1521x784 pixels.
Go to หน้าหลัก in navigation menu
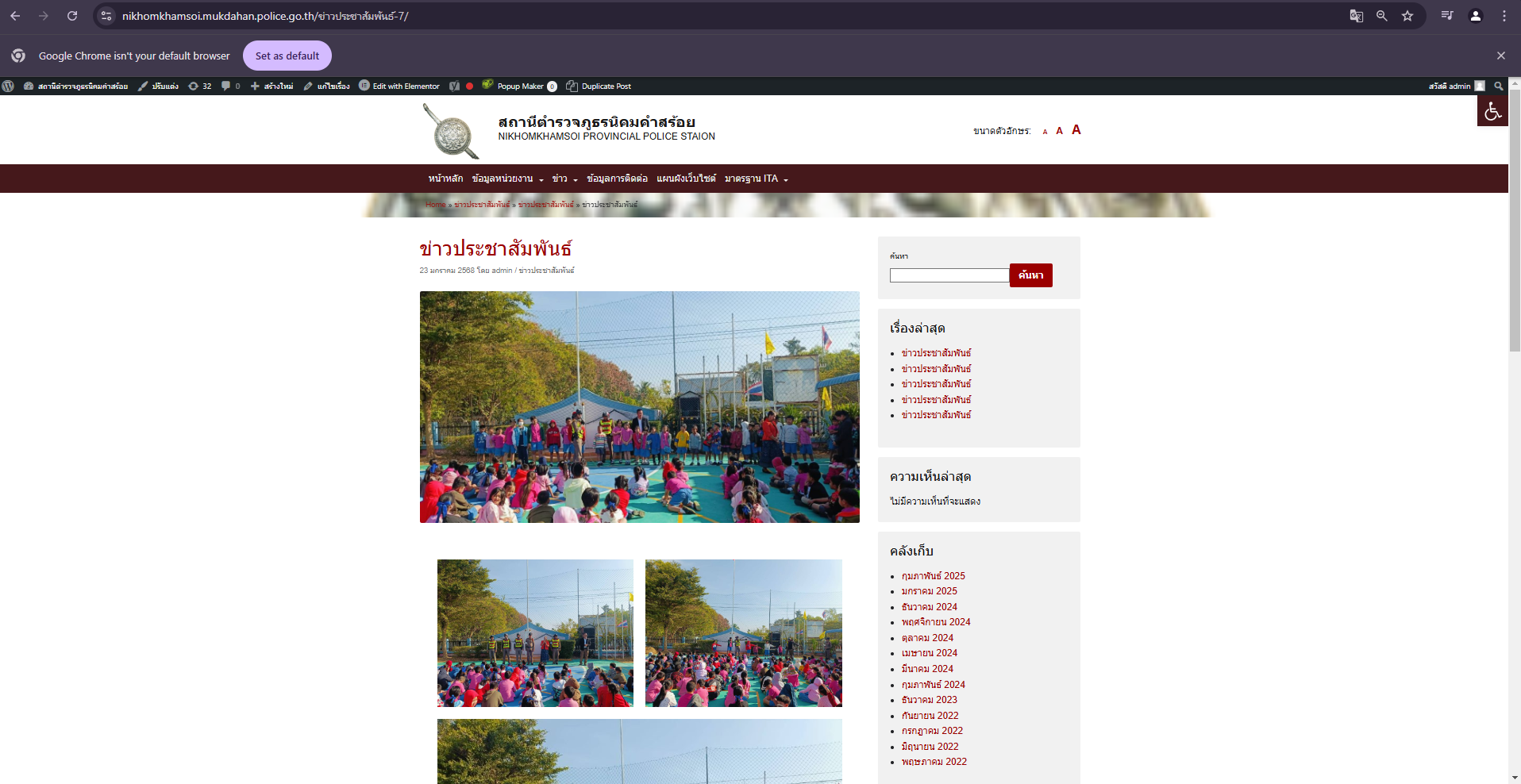pyautogui.click(x=445, y=179)
